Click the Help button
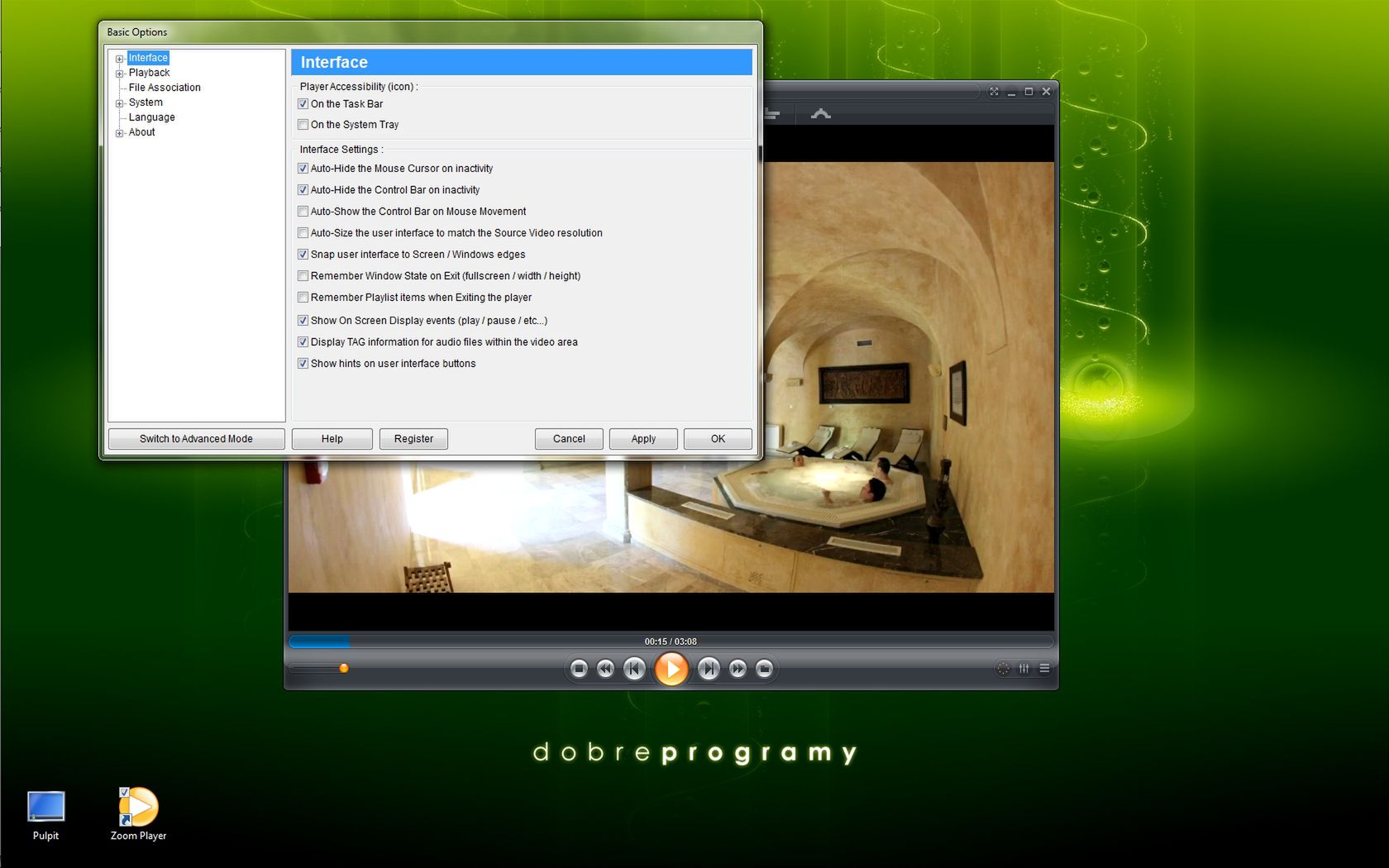This screenshot has height=868, width=1389. (332, 439)
